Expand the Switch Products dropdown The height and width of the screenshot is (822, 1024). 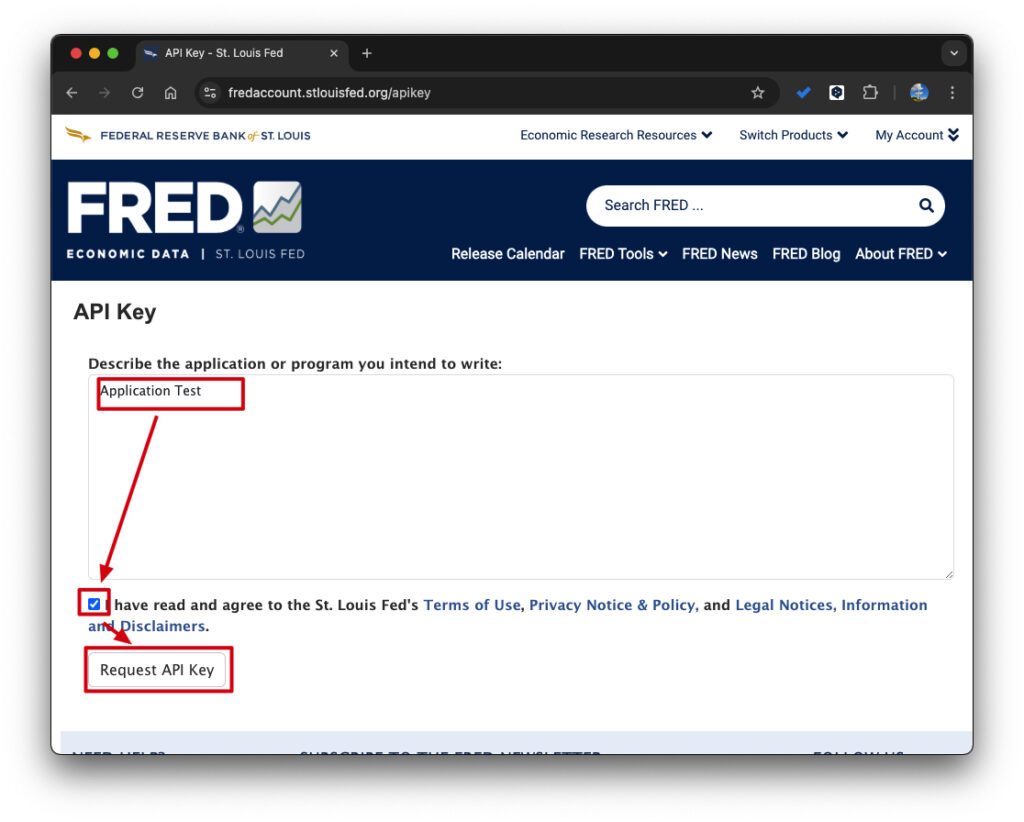pos(793,135)
